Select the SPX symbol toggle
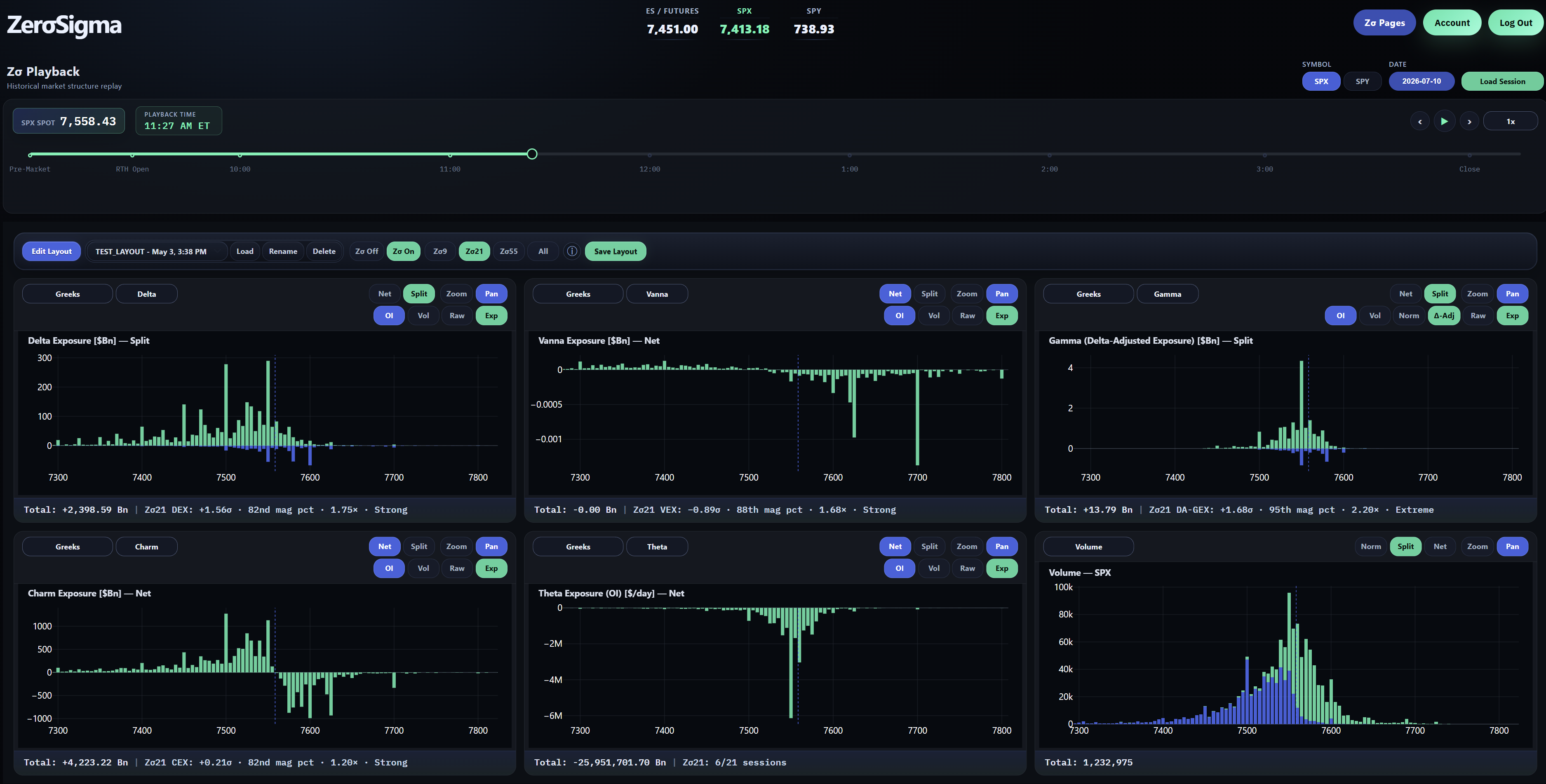 pos(1321,81)
